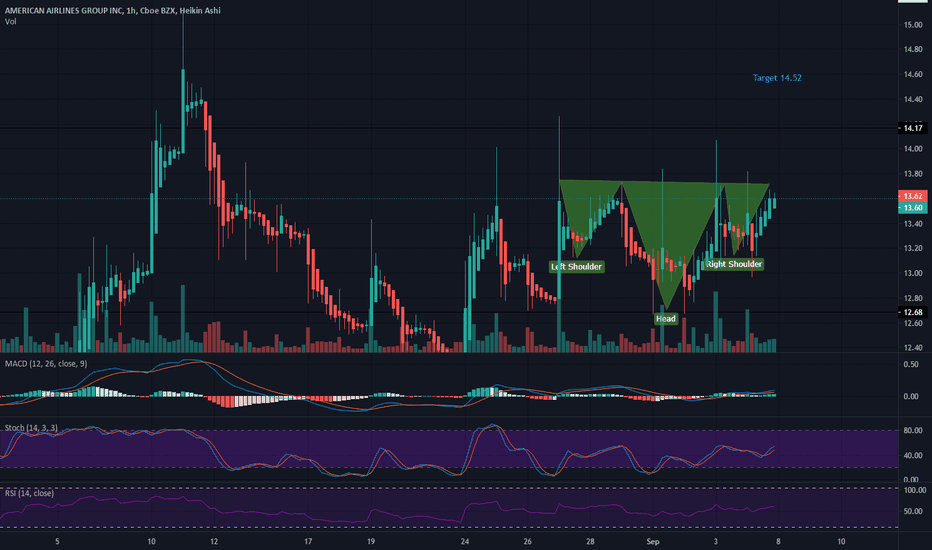The height and width of the screenshot is (550, 932).
Task: Click the Stoch (14, 3, 3) legend
Action: pos(31,428)
